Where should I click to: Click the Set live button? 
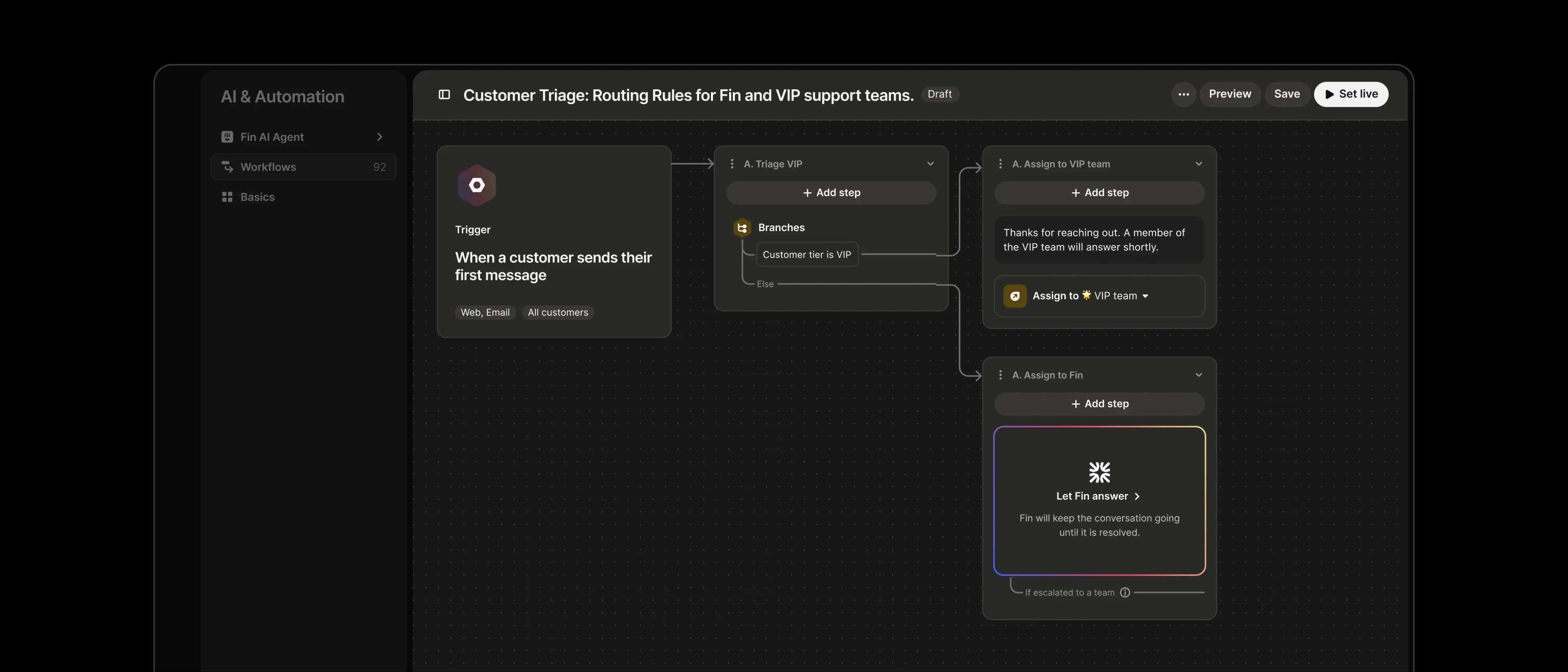pos(1351,94)
